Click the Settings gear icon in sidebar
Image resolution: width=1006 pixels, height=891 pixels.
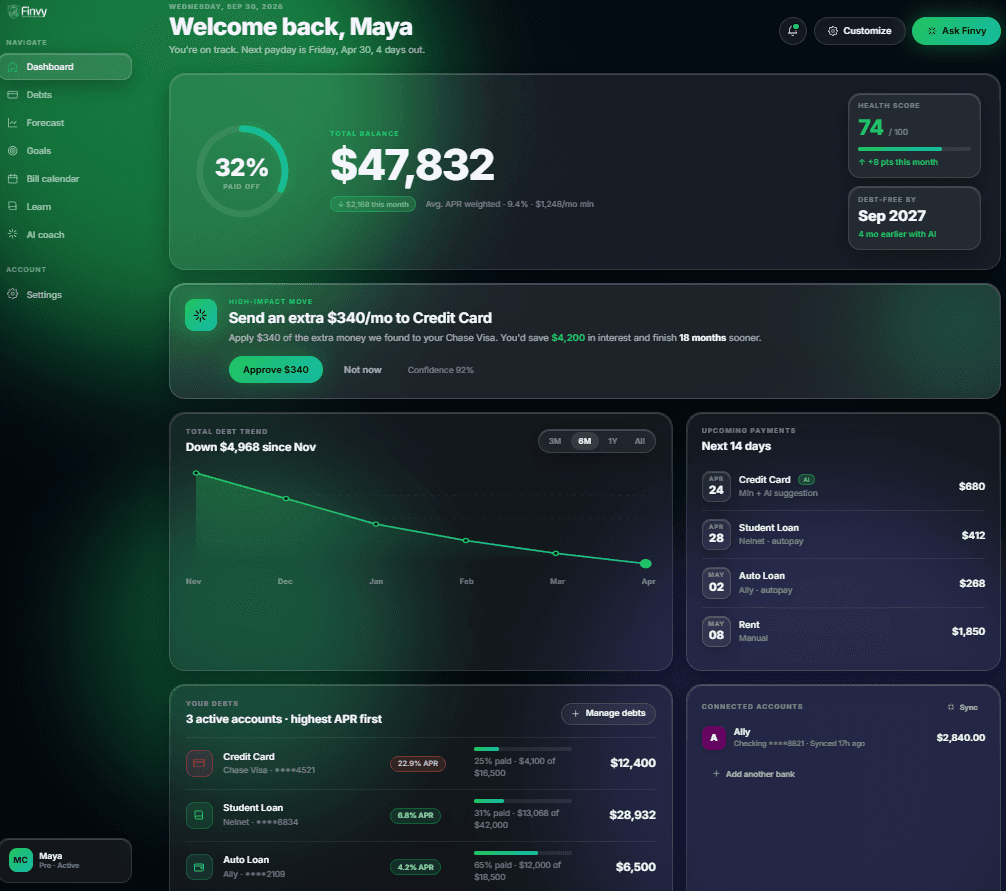click(12, 294)
